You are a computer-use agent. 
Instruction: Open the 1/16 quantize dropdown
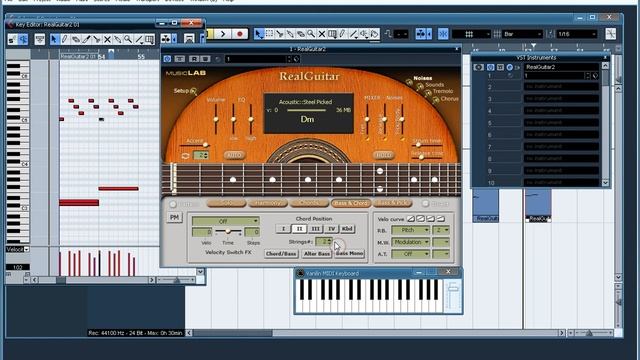577,34
